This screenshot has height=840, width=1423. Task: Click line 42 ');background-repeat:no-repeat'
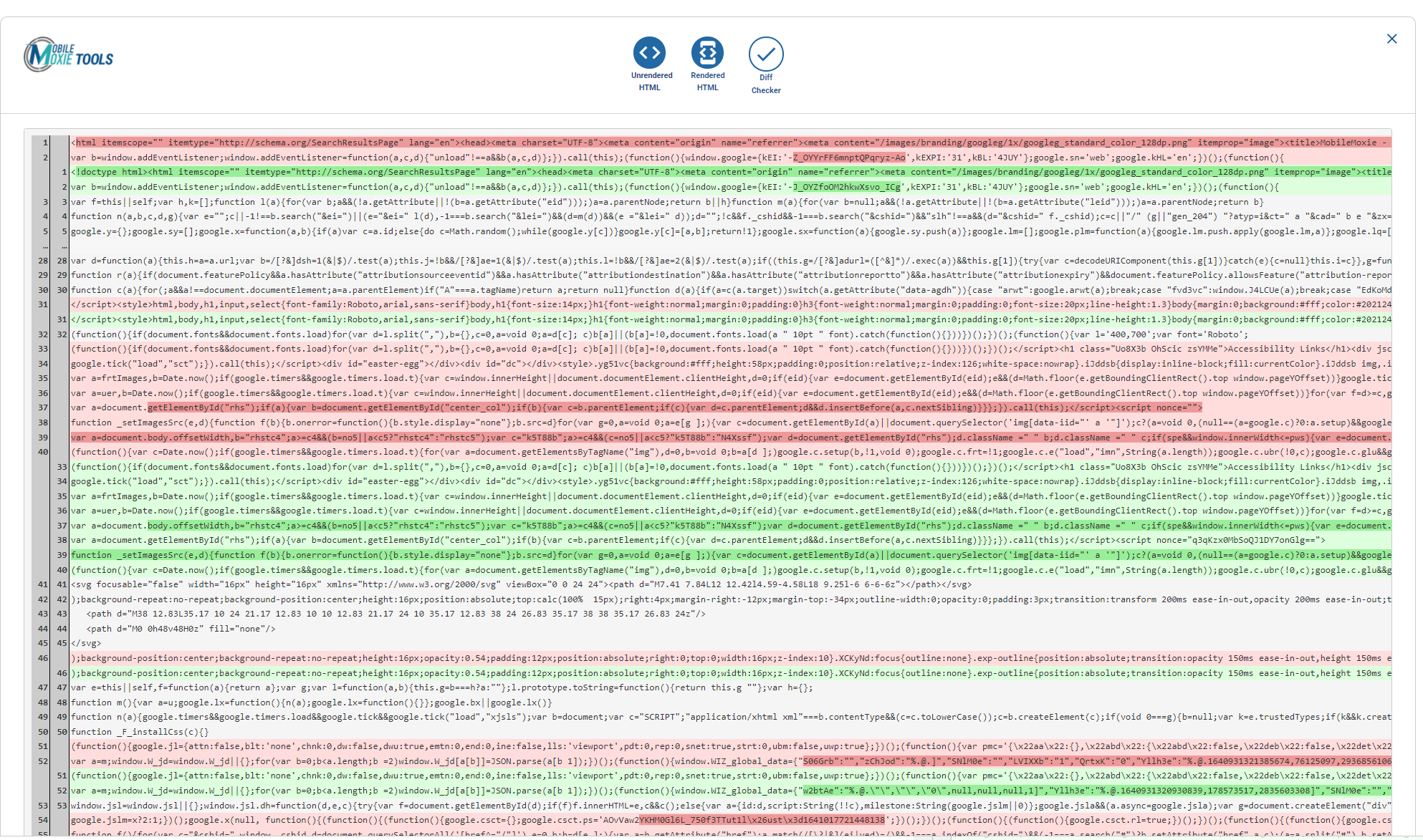click(x=731, y=599)
